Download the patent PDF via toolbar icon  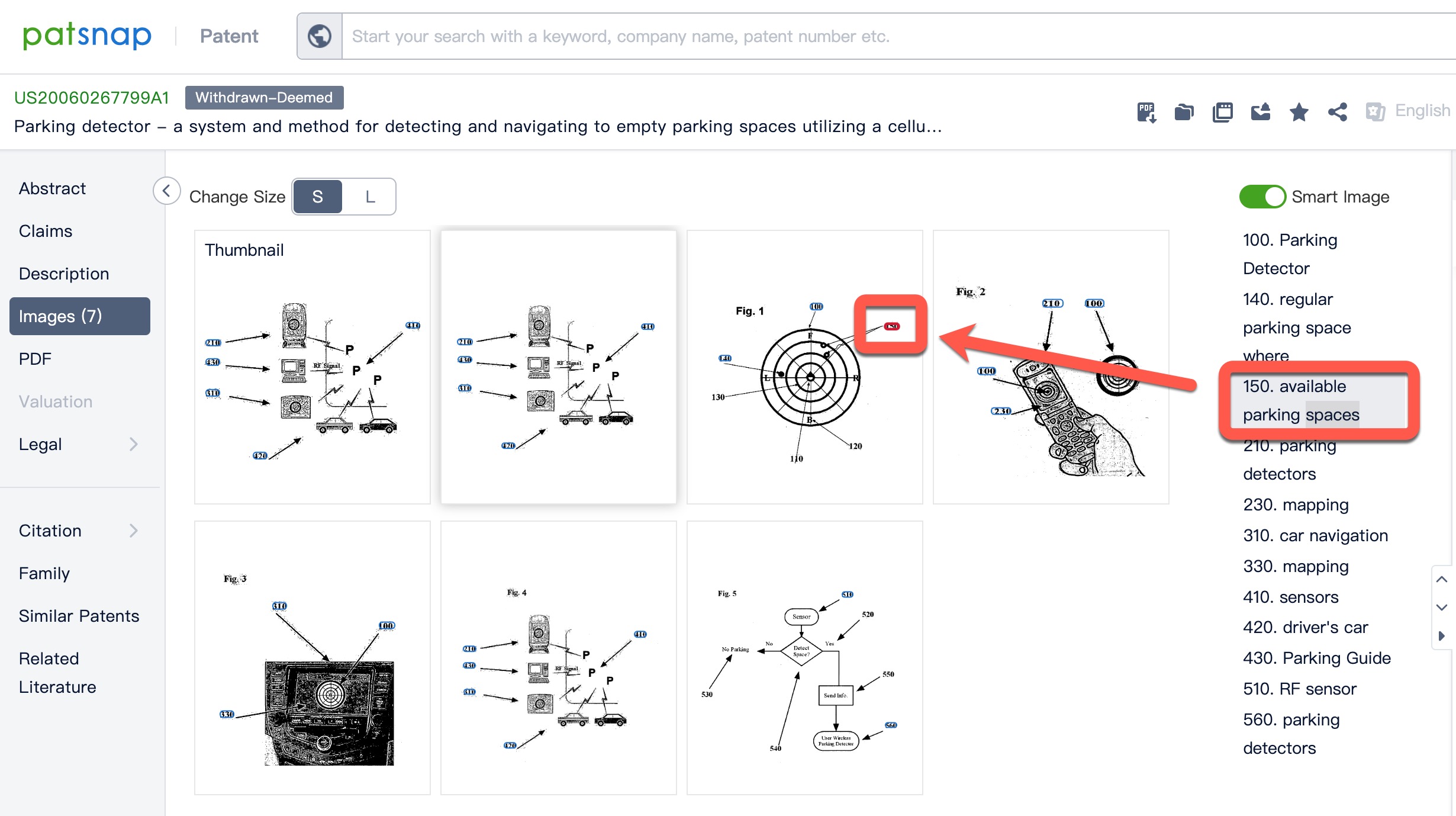pyautogui.click(x=1146, y=112)
